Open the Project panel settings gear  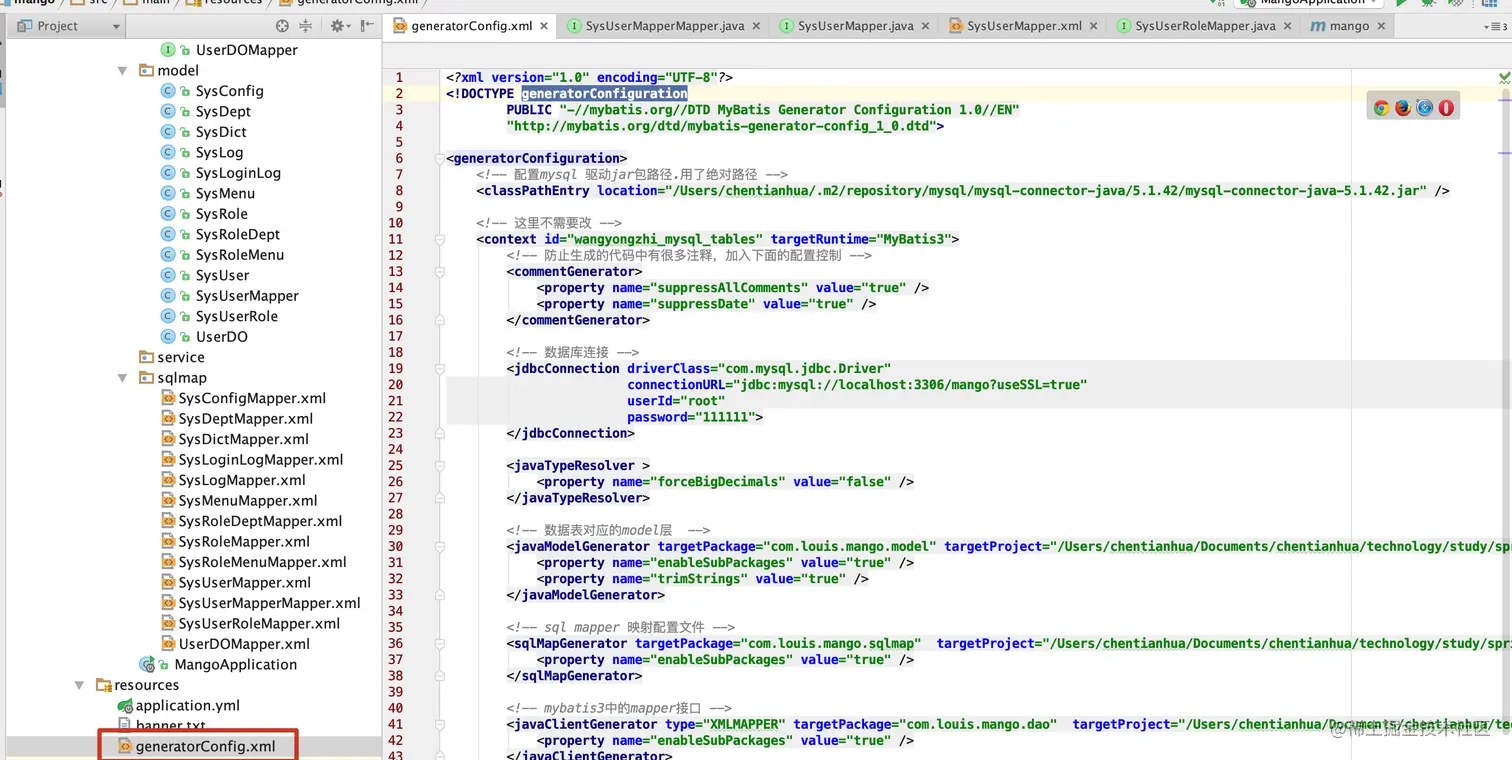coord(337,26)
